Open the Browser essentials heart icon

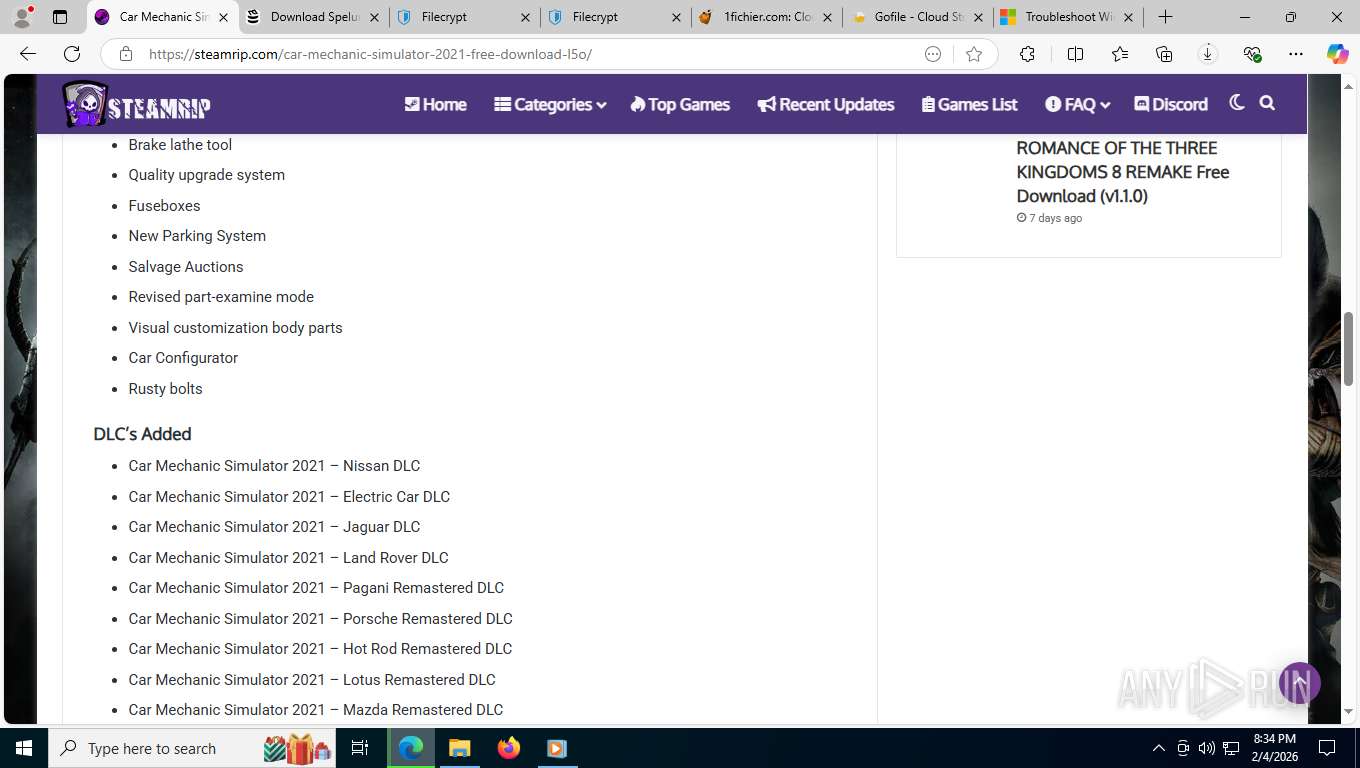pyautogui.click(x=1252, y=54)
